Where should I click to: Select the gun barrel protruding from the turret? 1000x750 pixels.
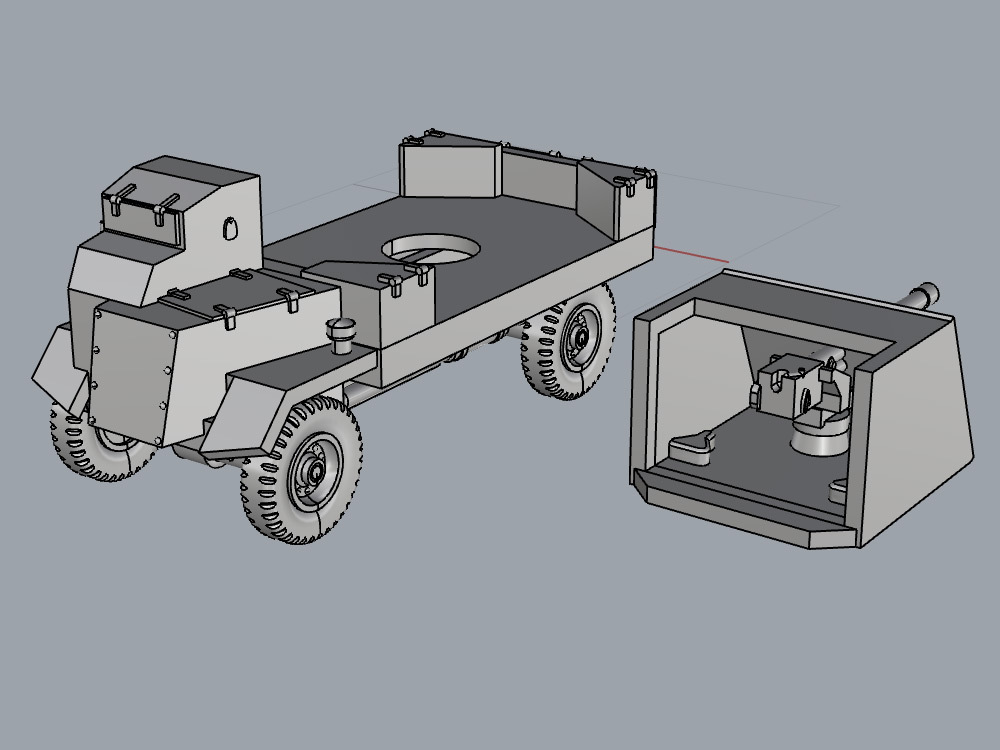[x=918, y=298]
